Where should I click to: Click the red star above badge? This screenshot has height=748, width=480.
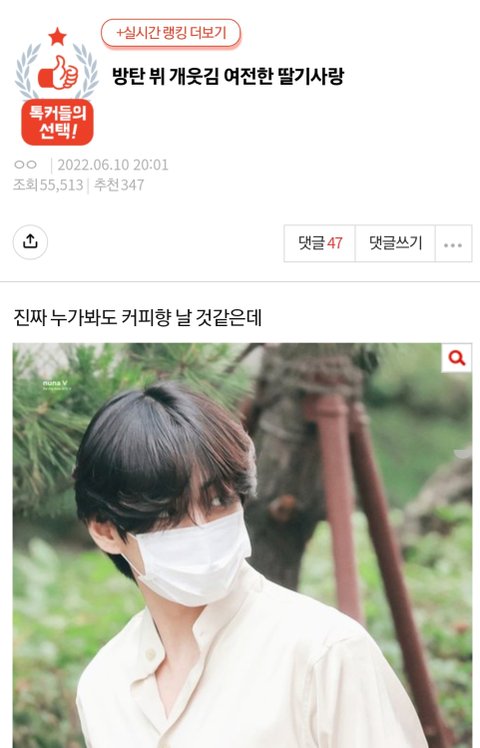pyautogui.click(x=57, y=36)
